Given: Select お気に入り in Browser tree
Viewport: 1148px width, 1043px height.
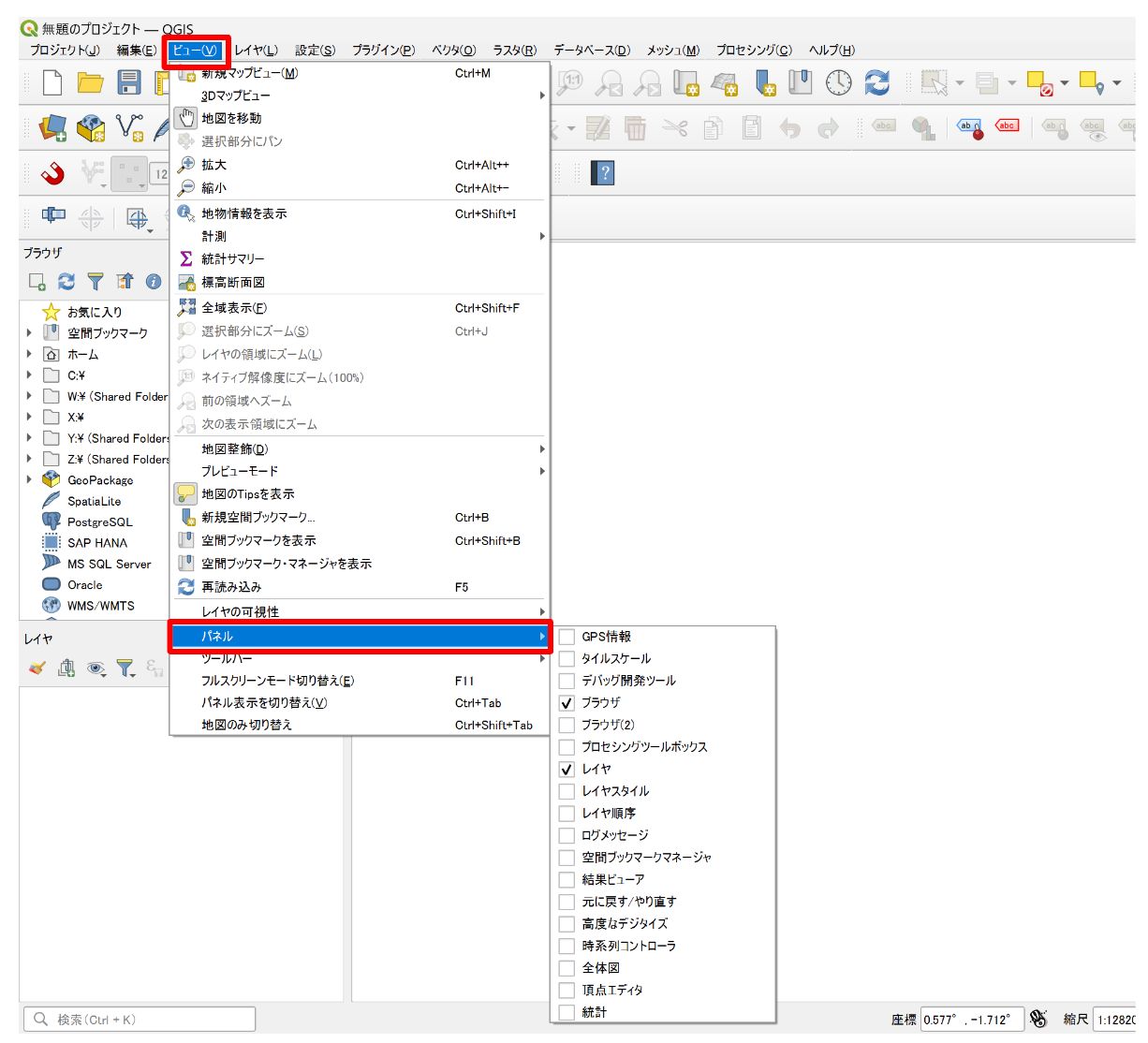Looking at the screenshot, I should [94, 312].
